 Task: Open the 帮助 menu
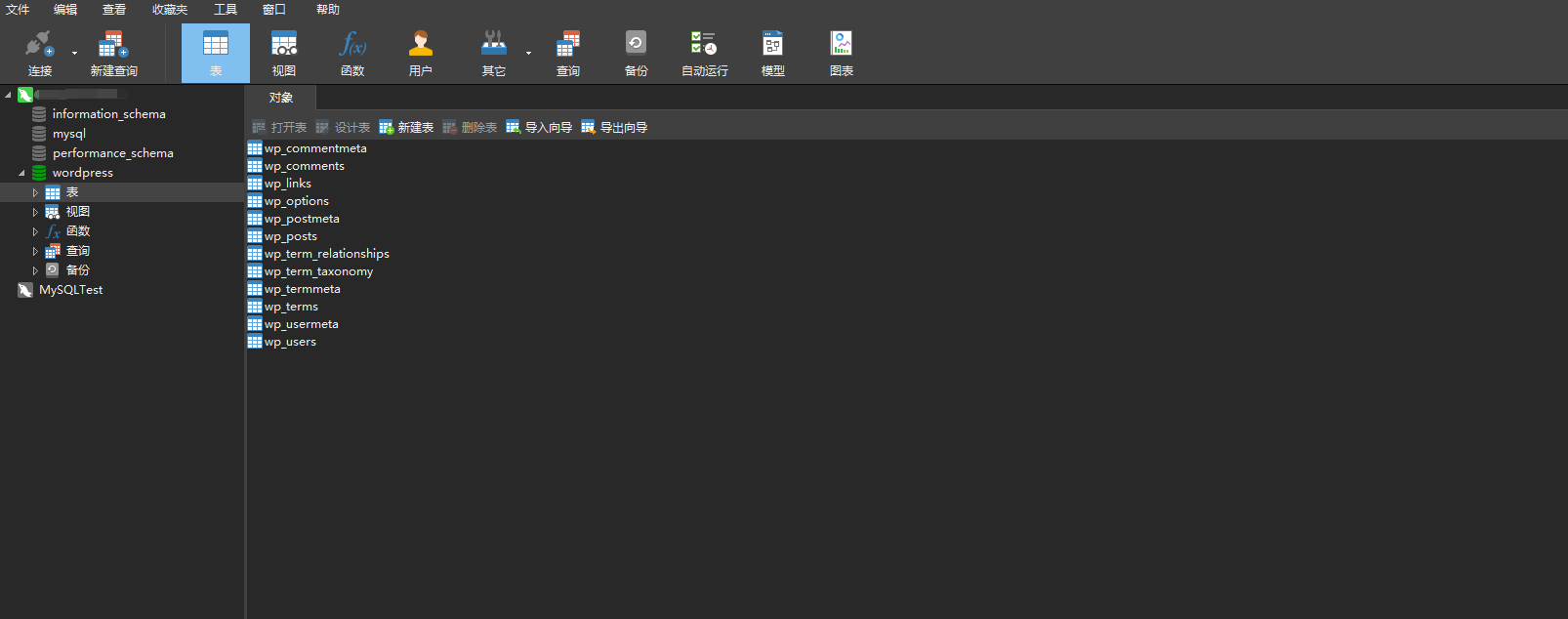click(x=328, y=10)
